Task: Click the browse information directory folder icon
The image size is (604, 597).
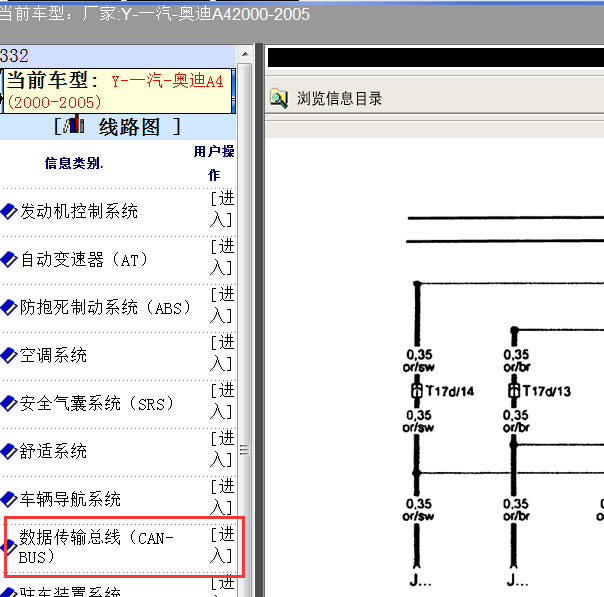Action: coord(279,98)
